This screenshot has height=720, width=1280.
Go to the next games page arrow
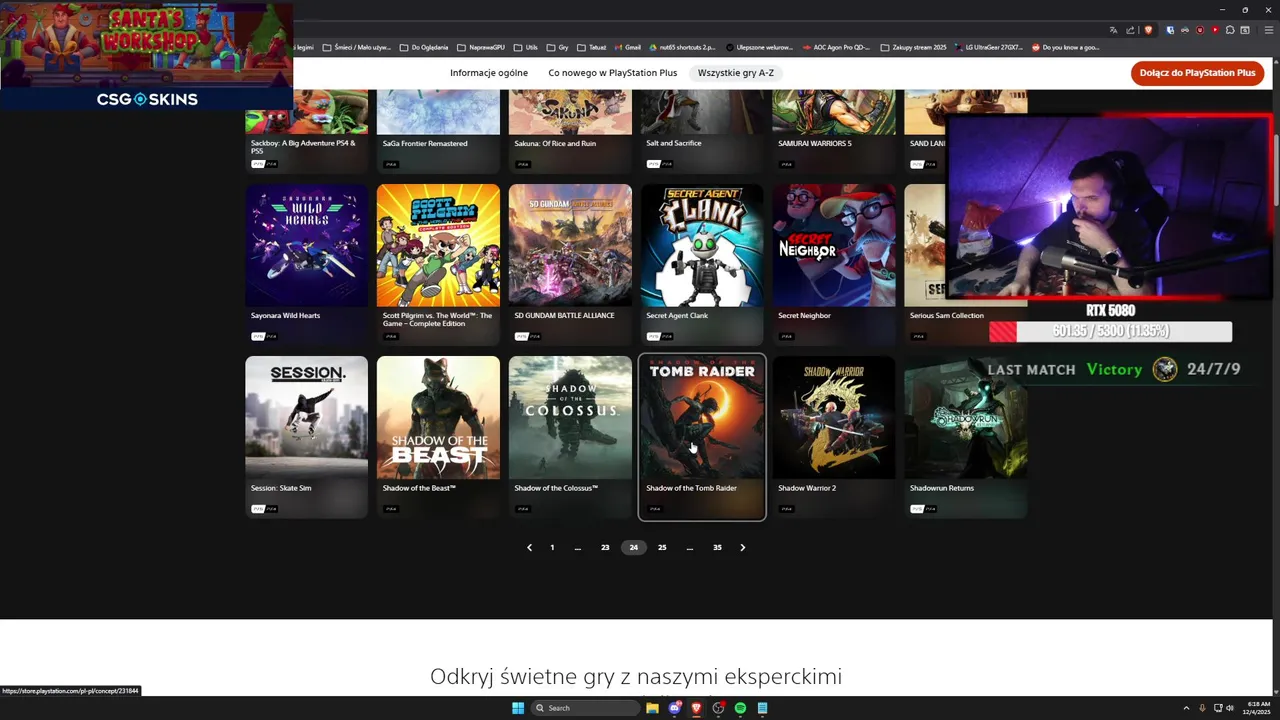coord(742,548)
